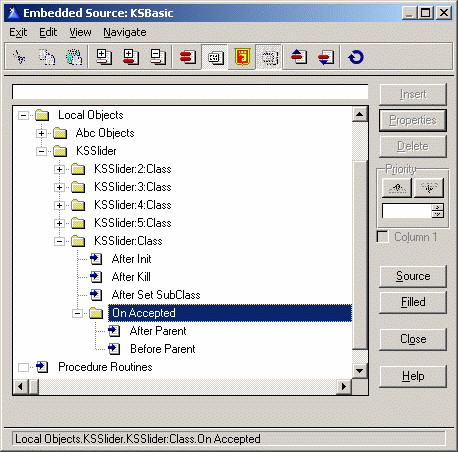Toggle the Procedure Routines tree box
The width and height of the screenshot is (458, 452).
click(x=23, y=367)
